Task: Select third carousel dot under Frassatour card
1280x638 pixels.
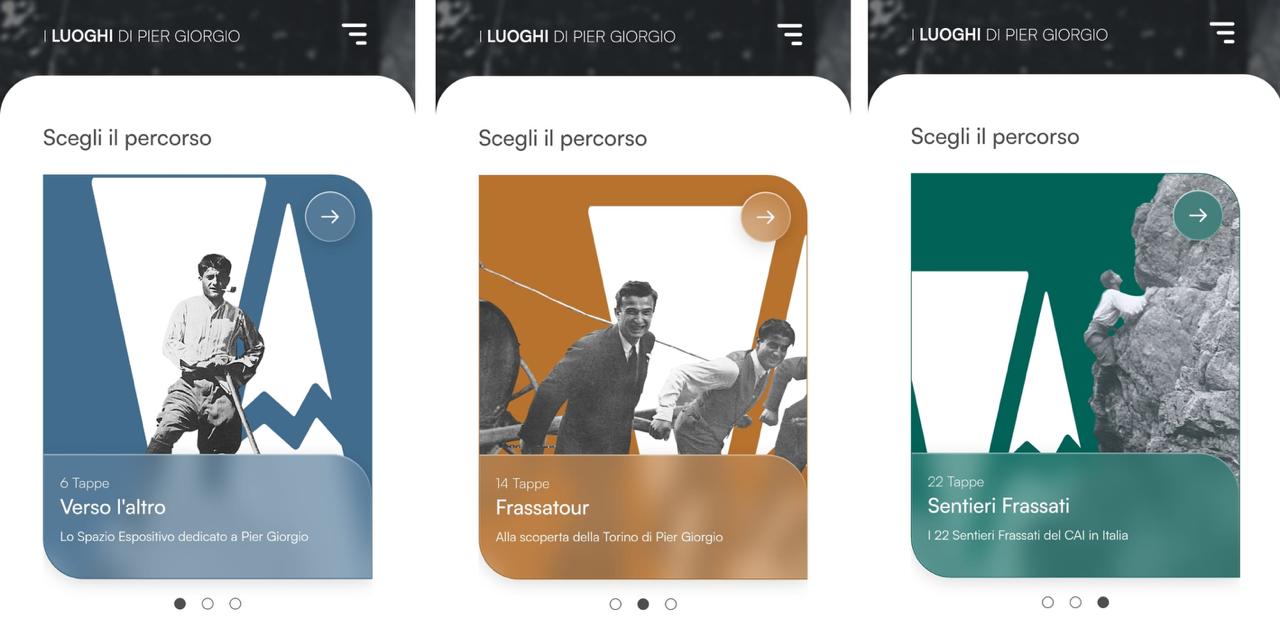Action: click(671, 604)
